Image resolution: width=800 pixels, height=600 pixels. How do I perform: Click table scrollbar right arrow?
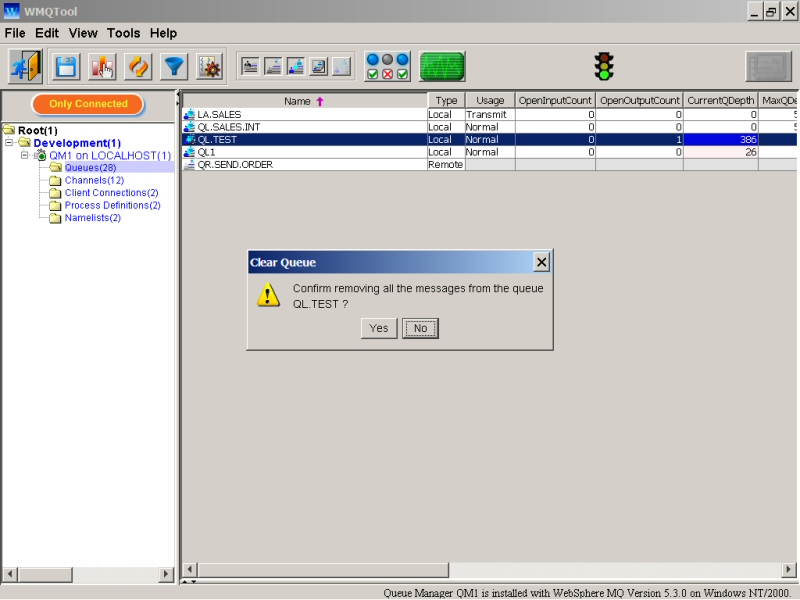[788, 569]
